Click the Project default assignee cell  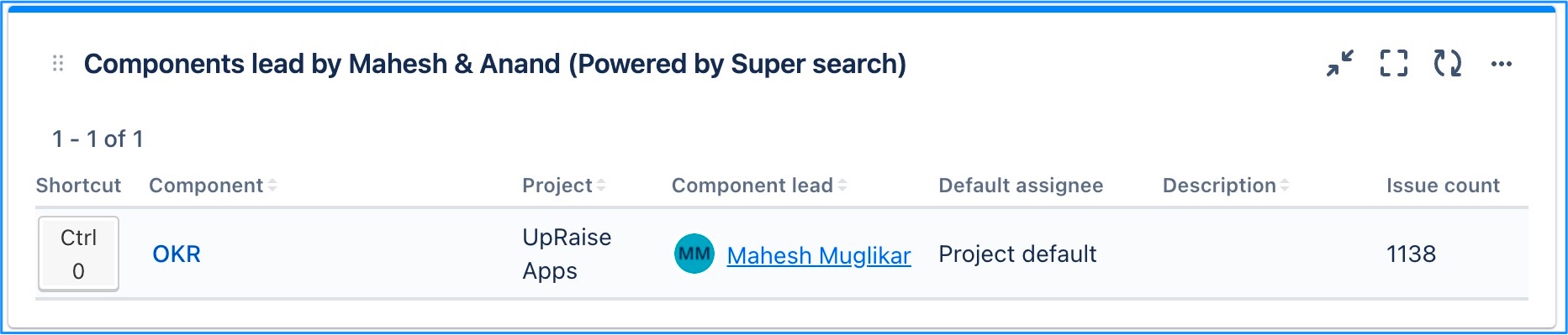(x=1017, y=254)
